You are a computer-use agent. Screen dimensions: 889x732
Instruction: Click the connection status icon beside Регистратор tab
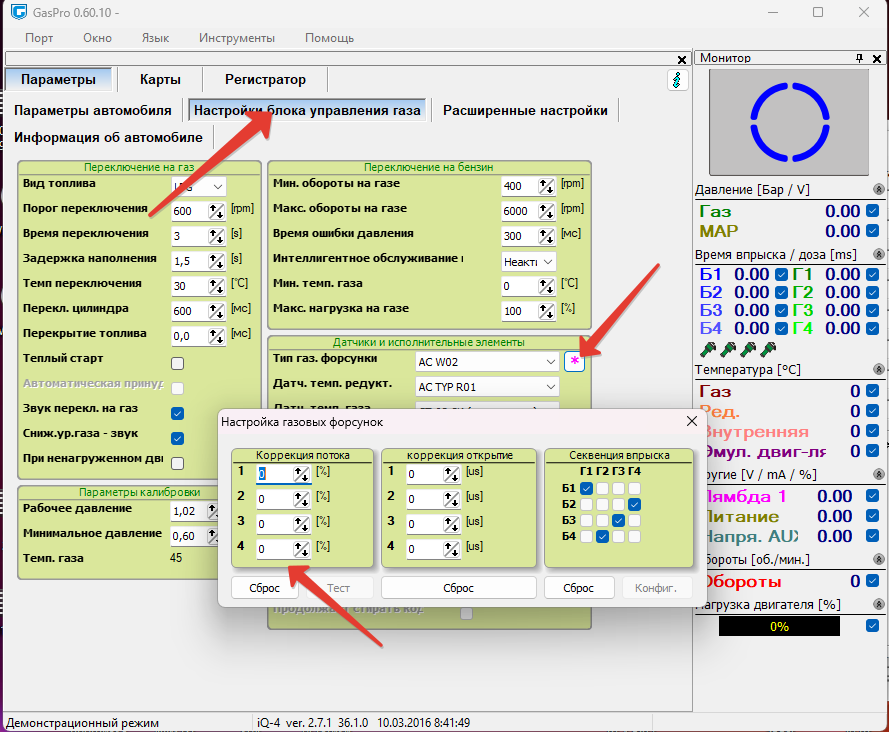[678, 80]
